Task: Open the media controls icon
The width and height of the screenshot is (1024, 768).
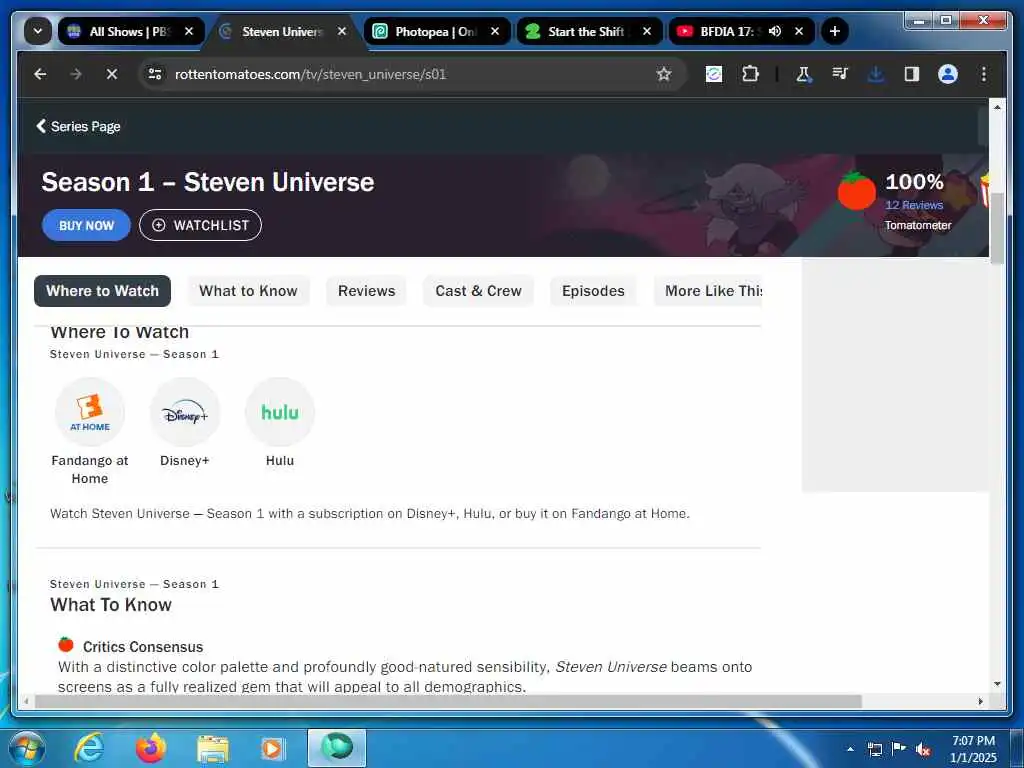Action: pyautogui.click(x=840, y=74)
